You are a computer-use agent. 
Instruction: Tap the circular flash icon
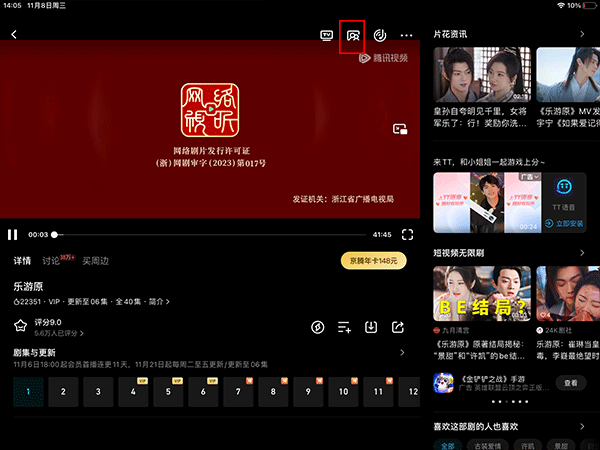pyautogui.click(x=318, y=327)
